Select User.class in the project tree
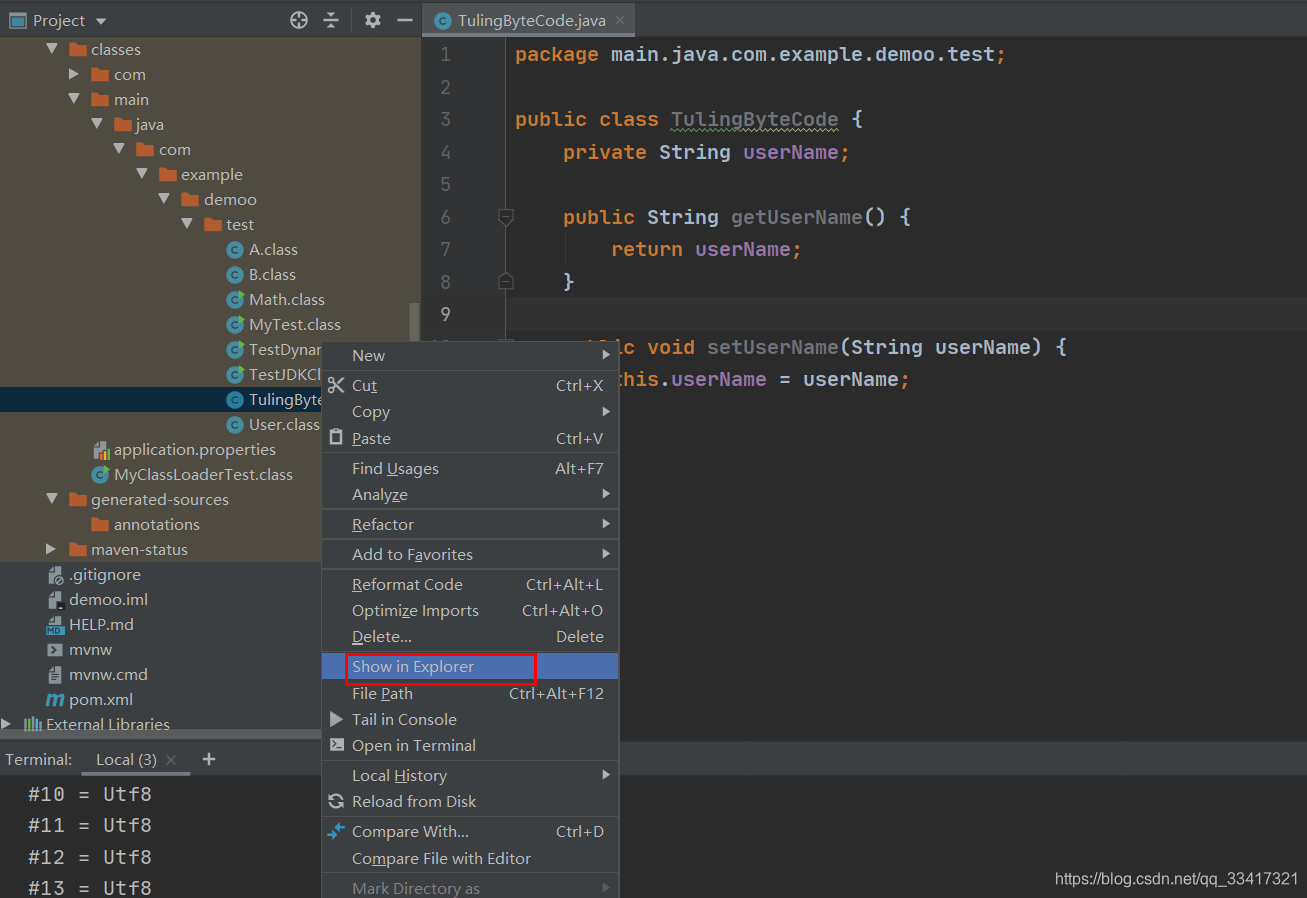This screenshot has width=1307, height=898. [x=284, y=424]
